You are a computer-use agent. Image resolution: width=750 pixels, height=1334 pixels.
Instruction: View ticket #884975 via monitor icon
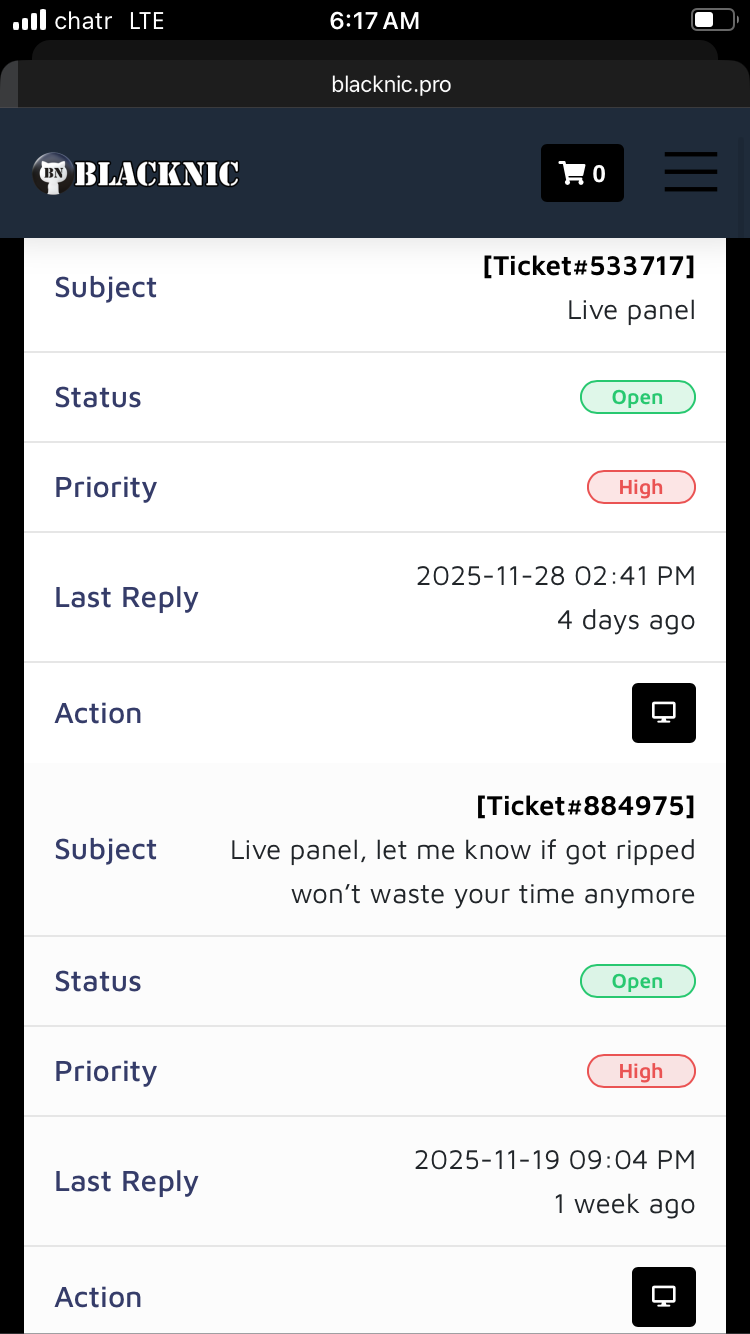pos(663,1297)
